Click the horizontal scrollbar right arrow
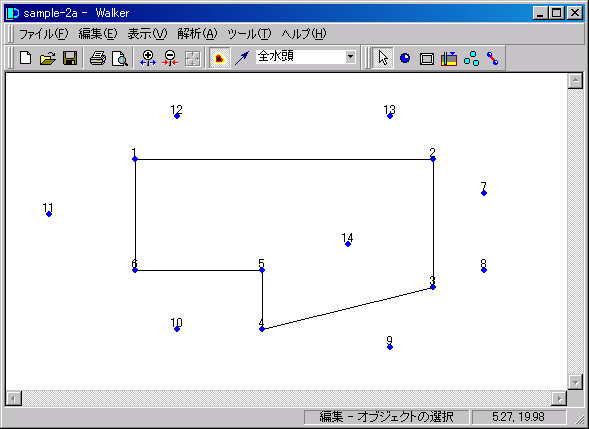 [x=559, y=398]
